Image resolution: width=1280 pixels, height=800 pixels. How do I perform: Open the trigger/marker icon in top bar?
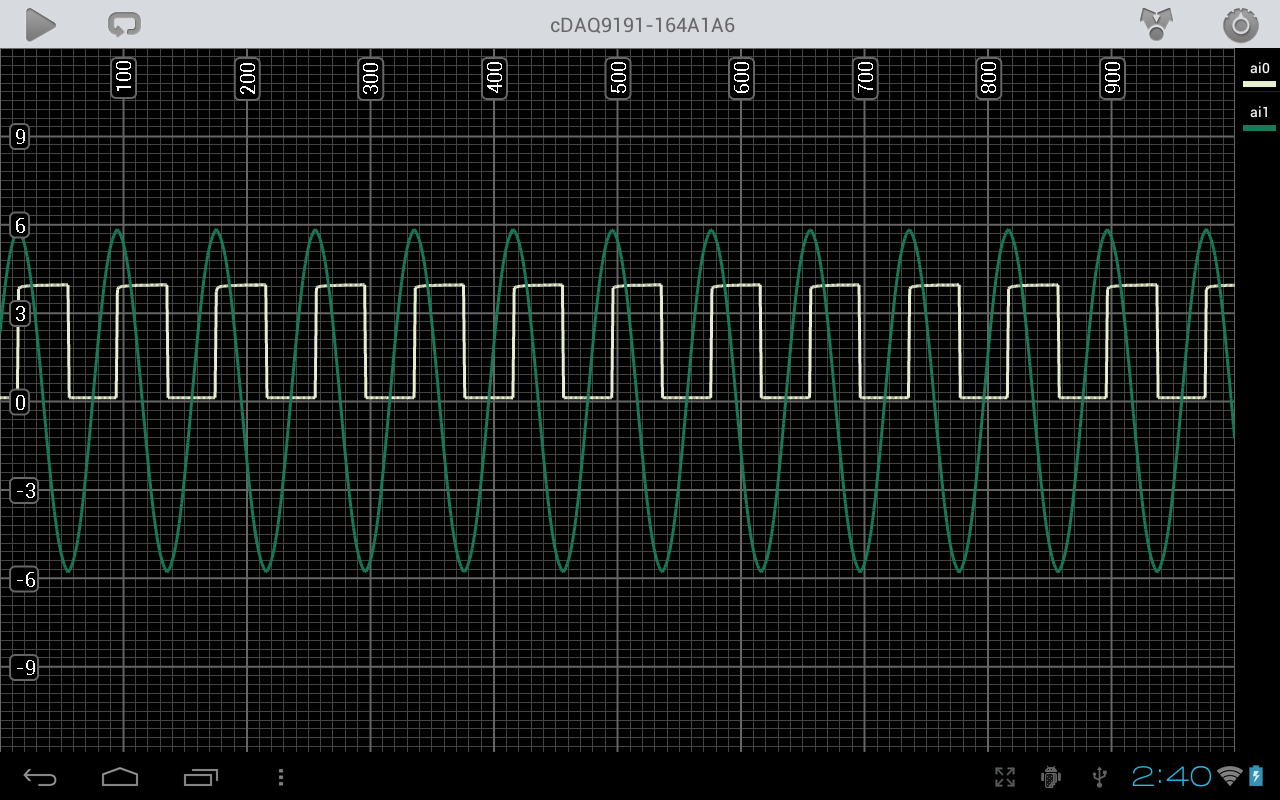click(1157, 24)
